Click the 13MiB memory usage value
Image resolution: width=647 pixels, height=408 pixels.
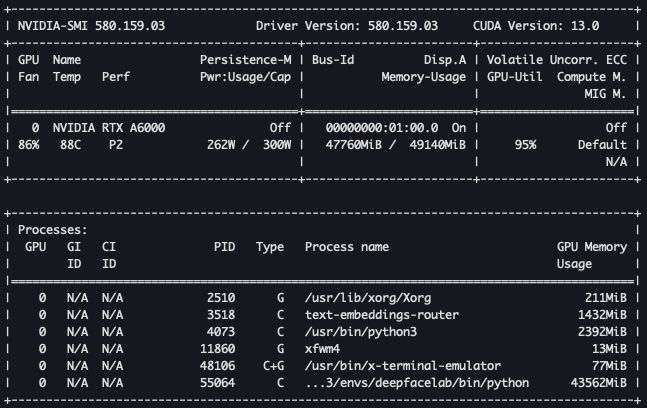click(x=609, y=349)
